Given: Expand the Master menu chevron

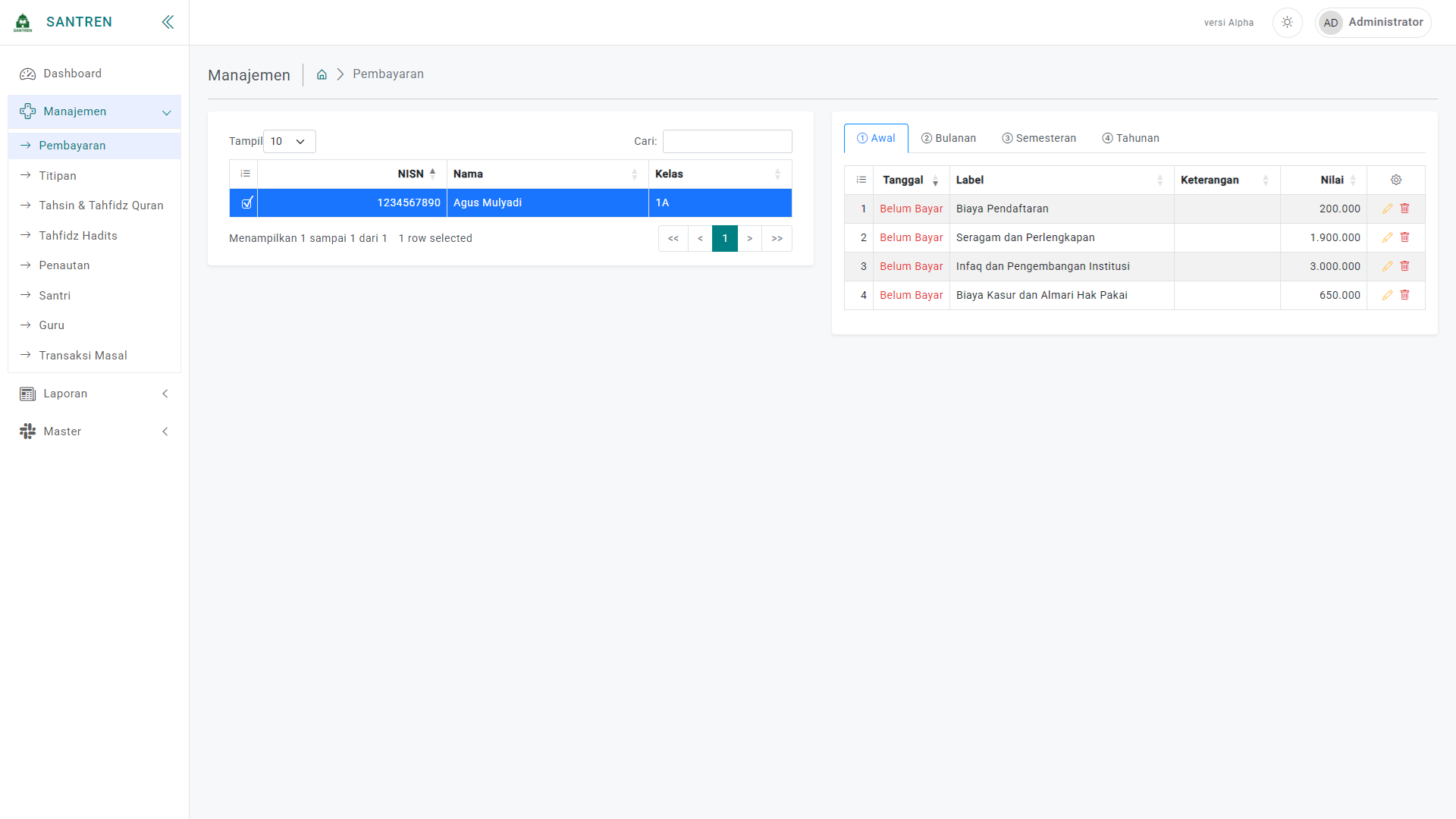Looking at the screenshot, I should tap(165, 431).
